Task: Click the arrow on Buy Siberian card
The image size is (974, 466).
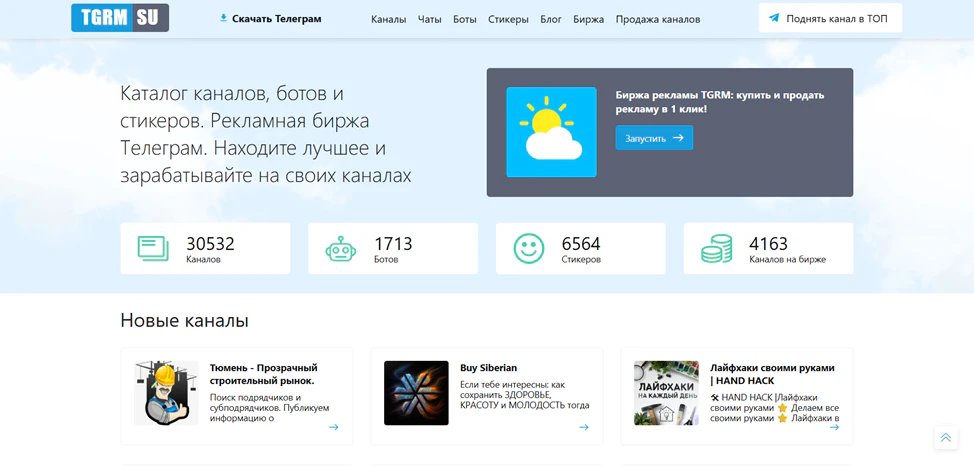Action: (583, 427)
